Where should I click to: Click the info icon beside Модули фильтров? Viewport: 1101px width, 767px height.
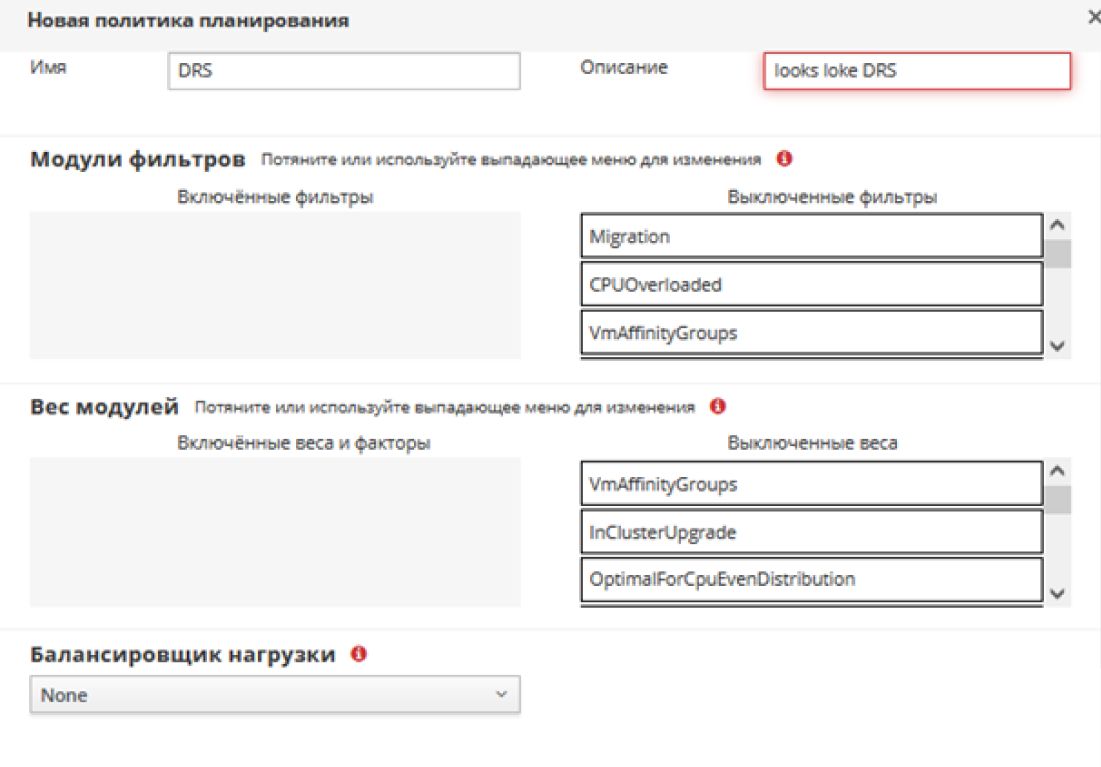pyautogui.click(x=784, y=159)
